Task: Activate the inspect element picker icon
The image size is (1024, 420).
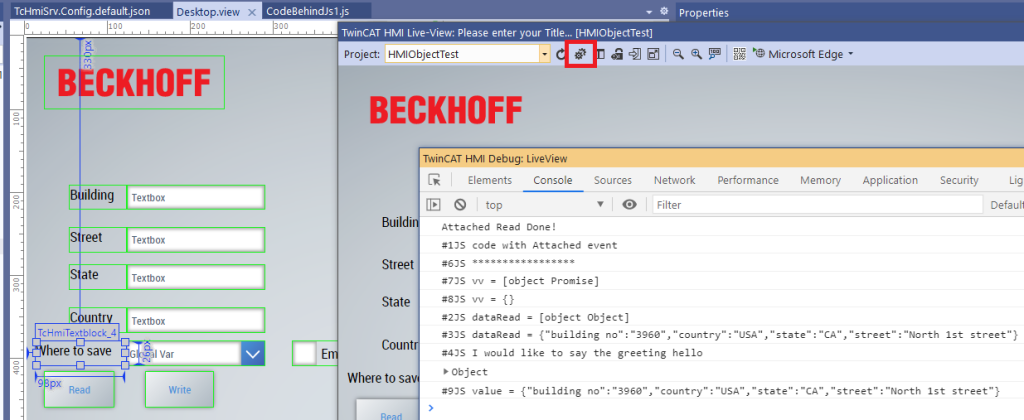Action: [435, 180]
